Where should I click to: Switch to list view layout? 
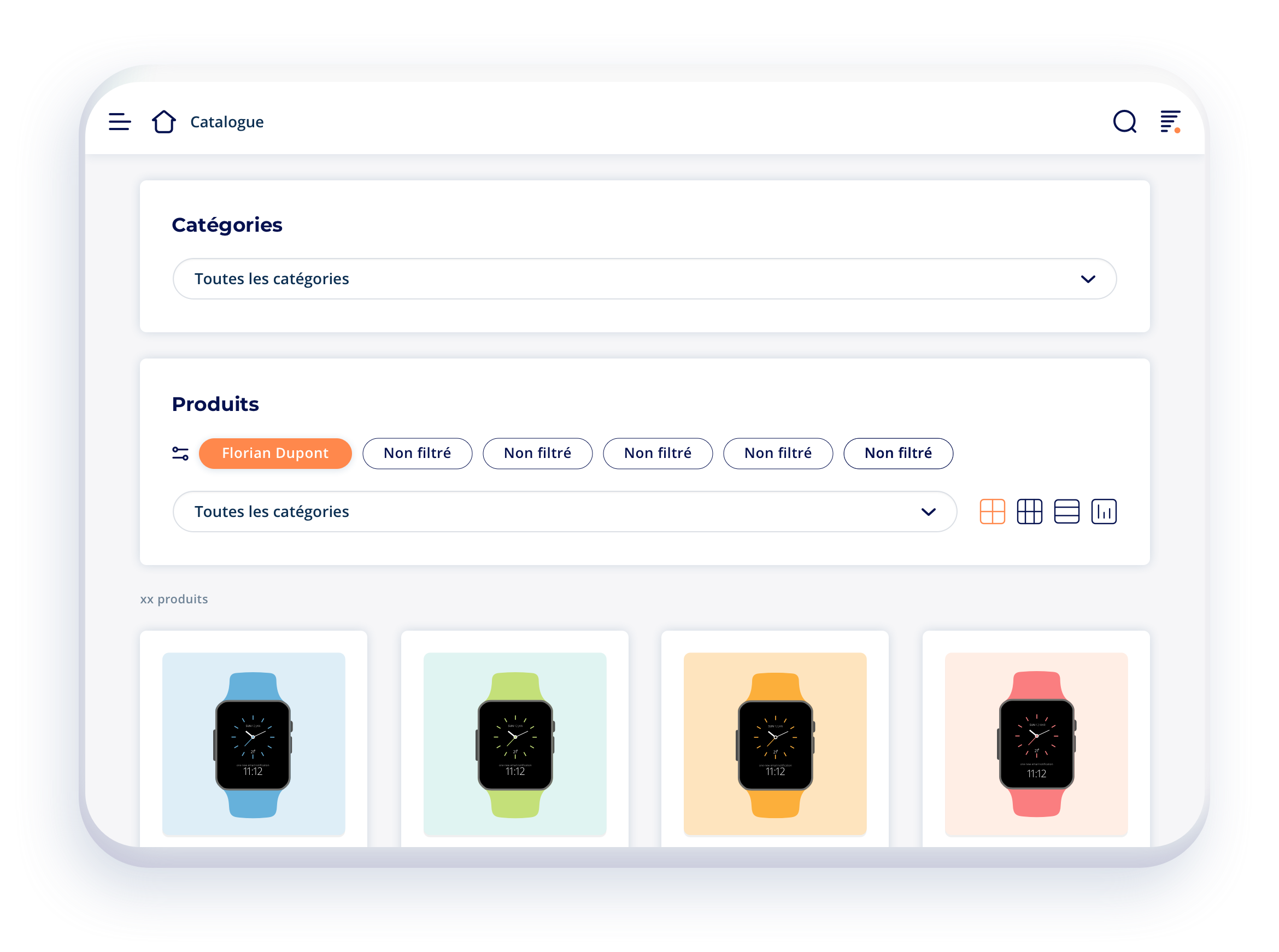point(1064,512)
